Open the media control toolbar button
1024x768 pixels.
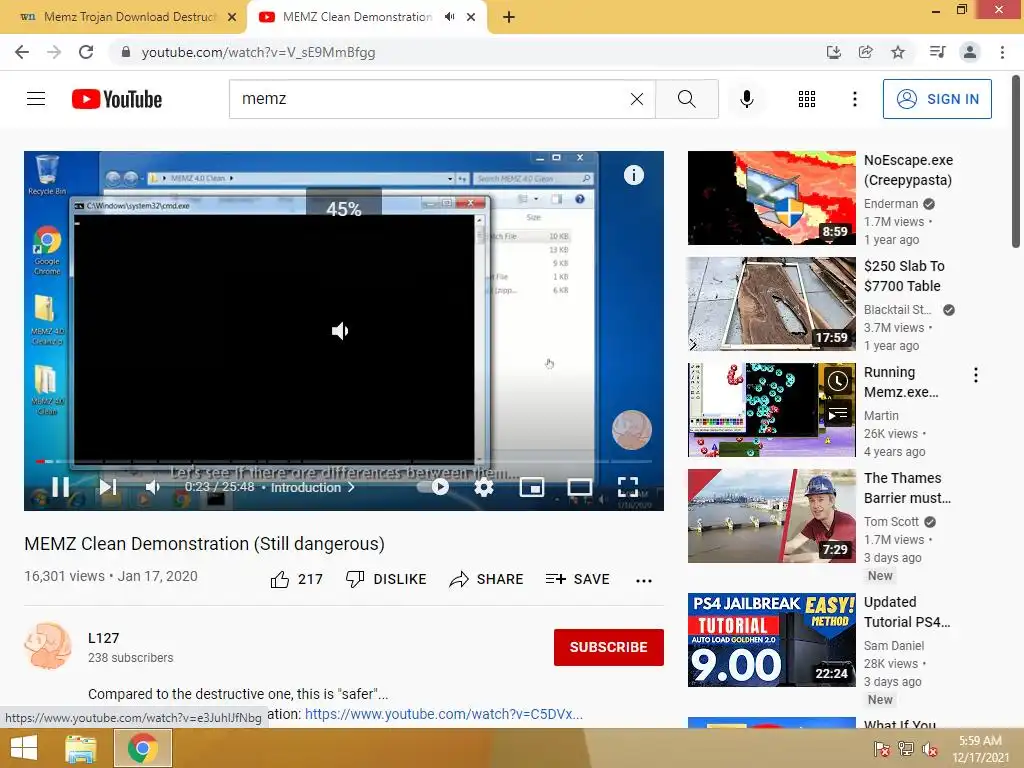click(x=938, y=52)
